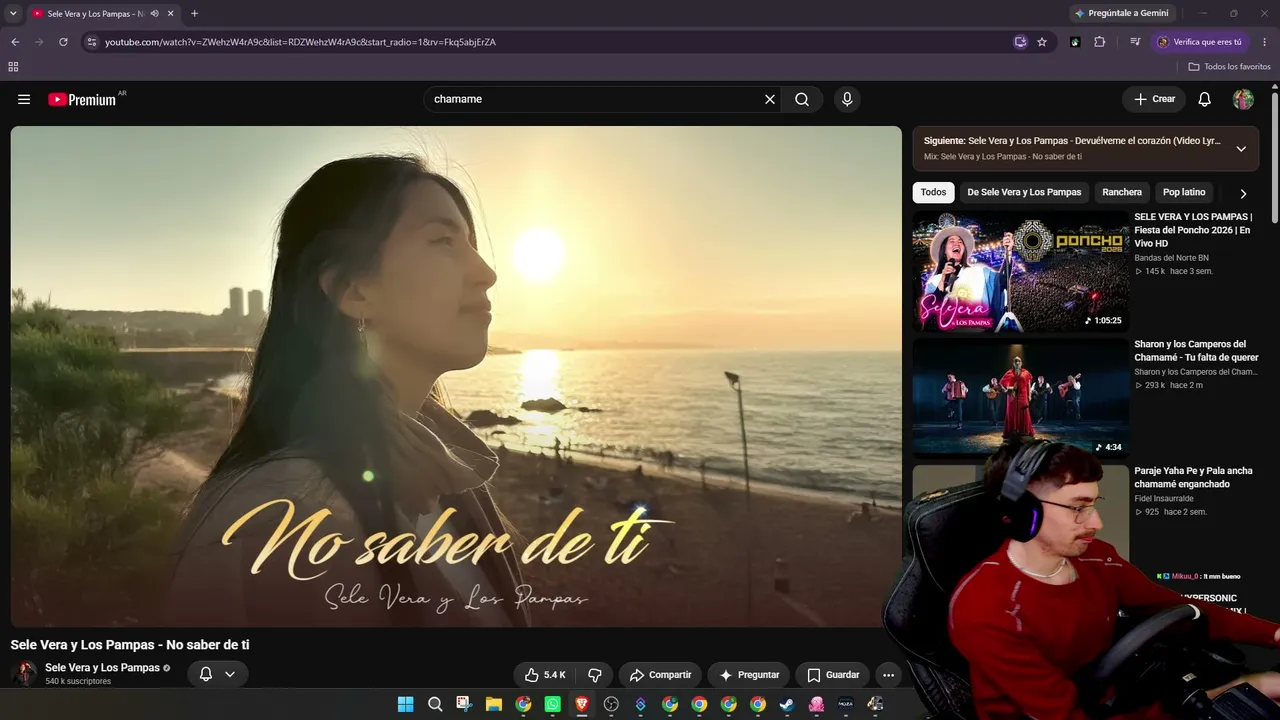Open Sele Vera y Los Pampas channel avatar

[x=24, y=673]
